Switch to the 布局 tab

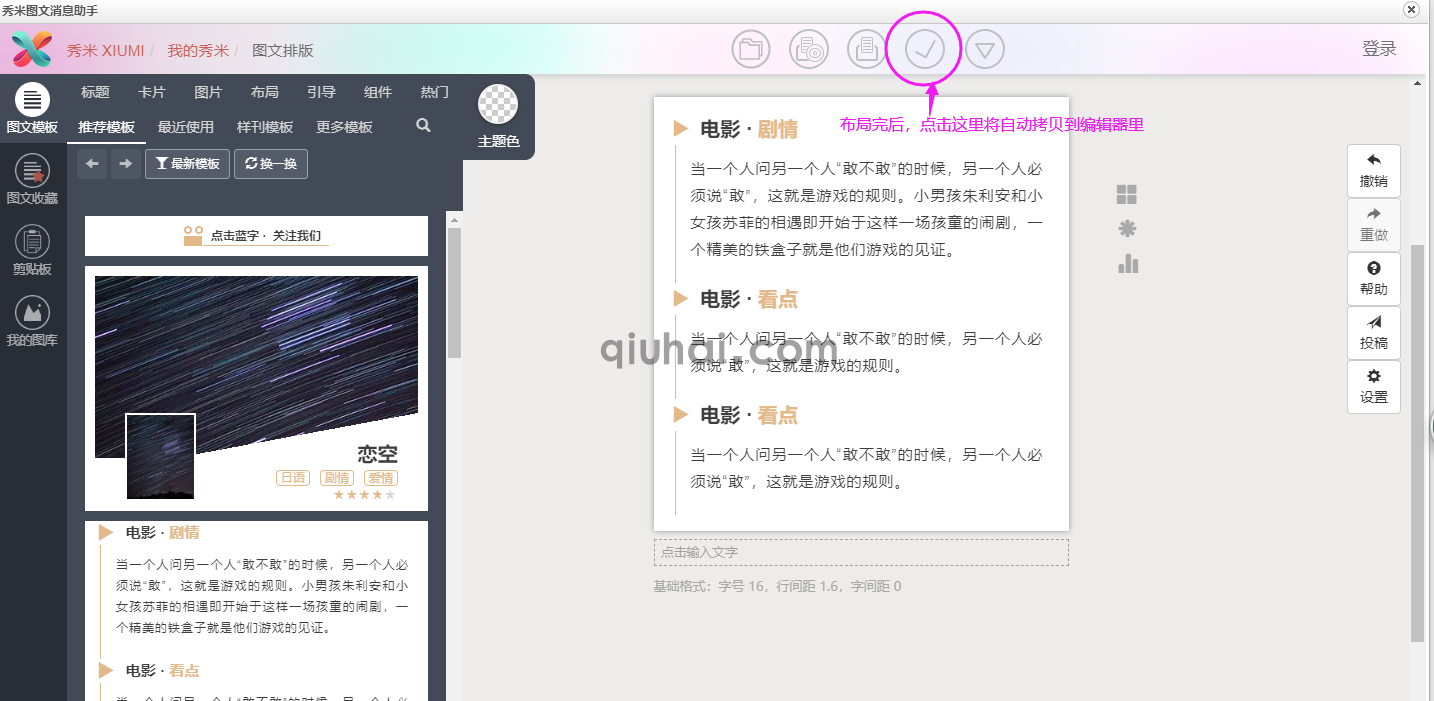pyautogui.click(x=264, y=91)
